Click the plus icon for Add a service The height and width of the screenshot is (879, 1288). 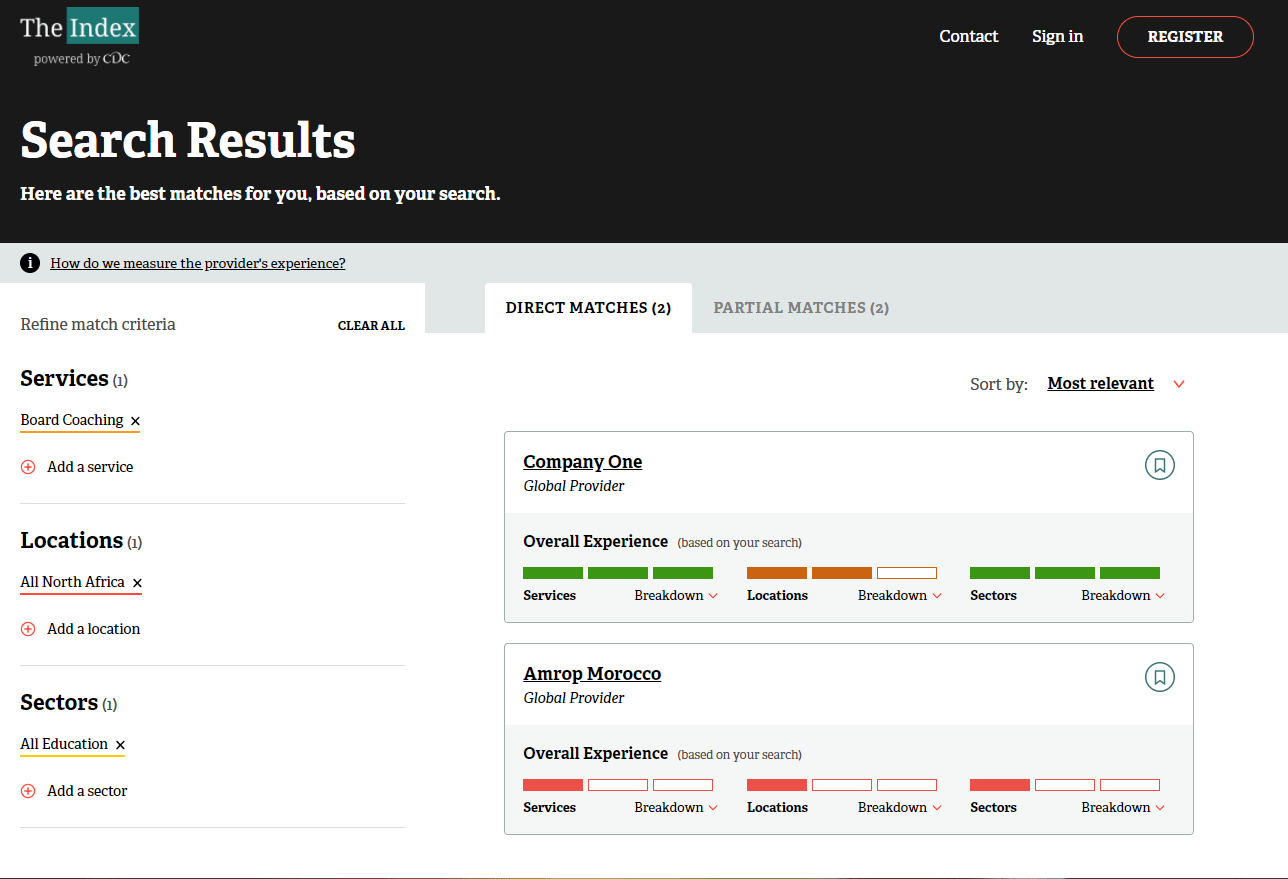coord(28,467)
